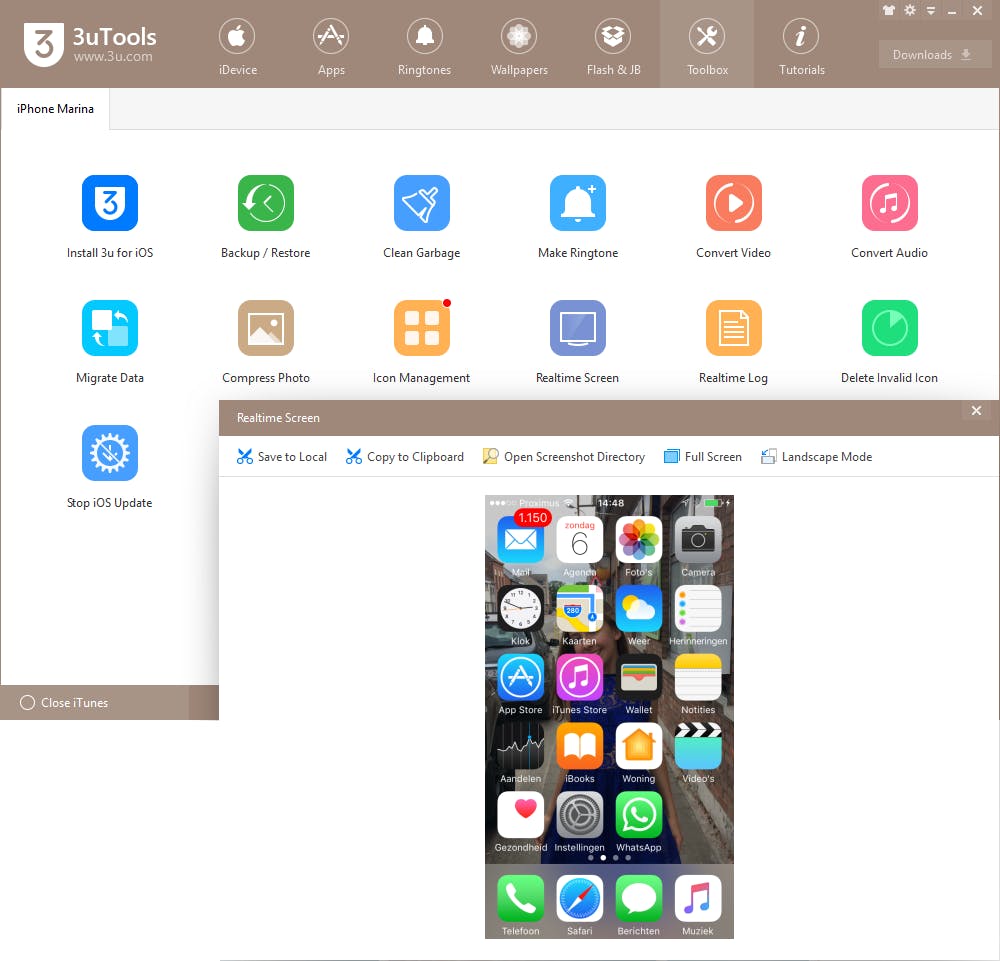
Task: Toggle Landscape Mode for the realtime screen
Action: 816,456
